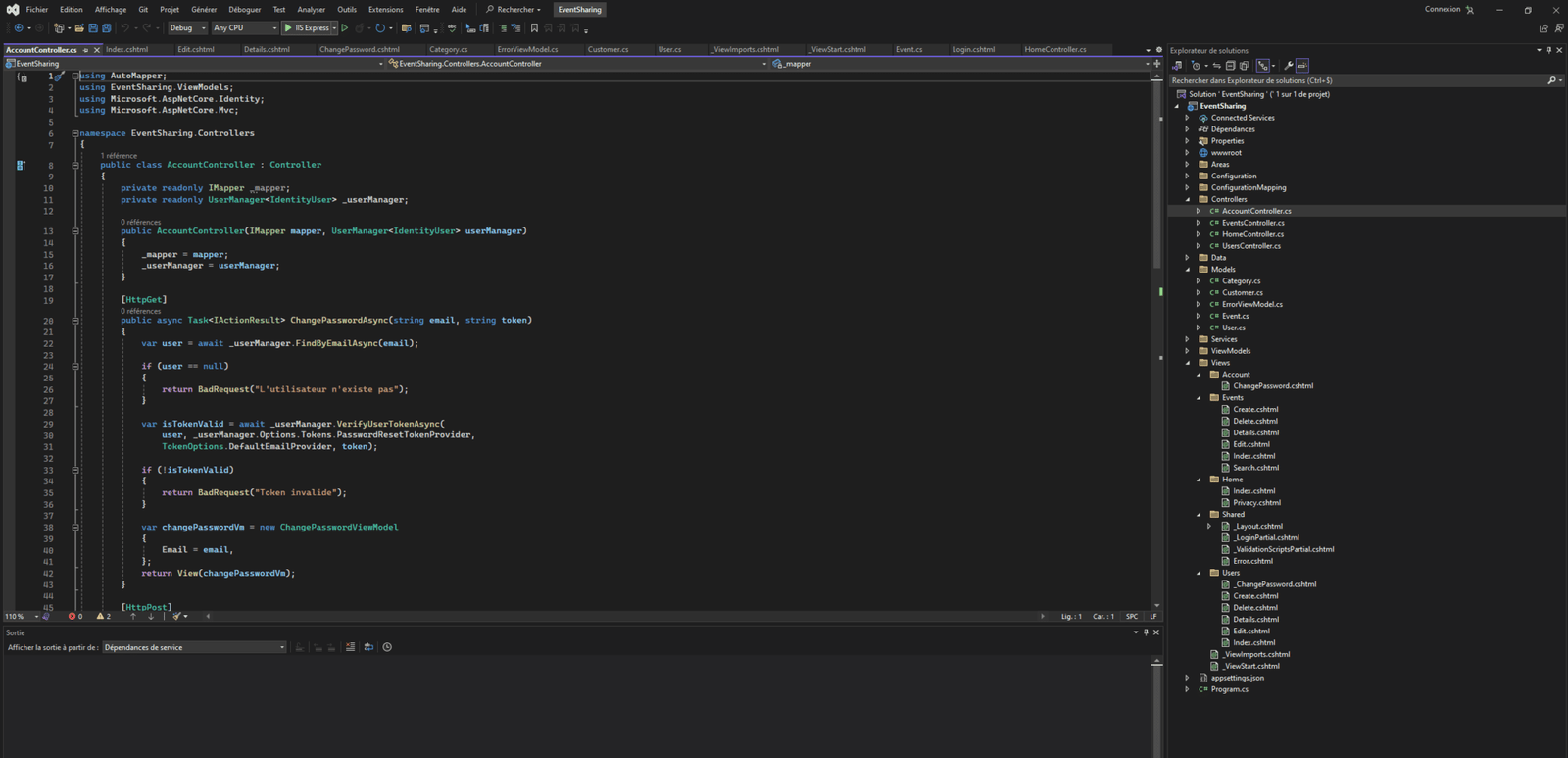Click the '1 référence' CodeLens link
Image resolution: width=1568 pixels, height=758 pixels.
pyautogui.click(x=119, y=156)
